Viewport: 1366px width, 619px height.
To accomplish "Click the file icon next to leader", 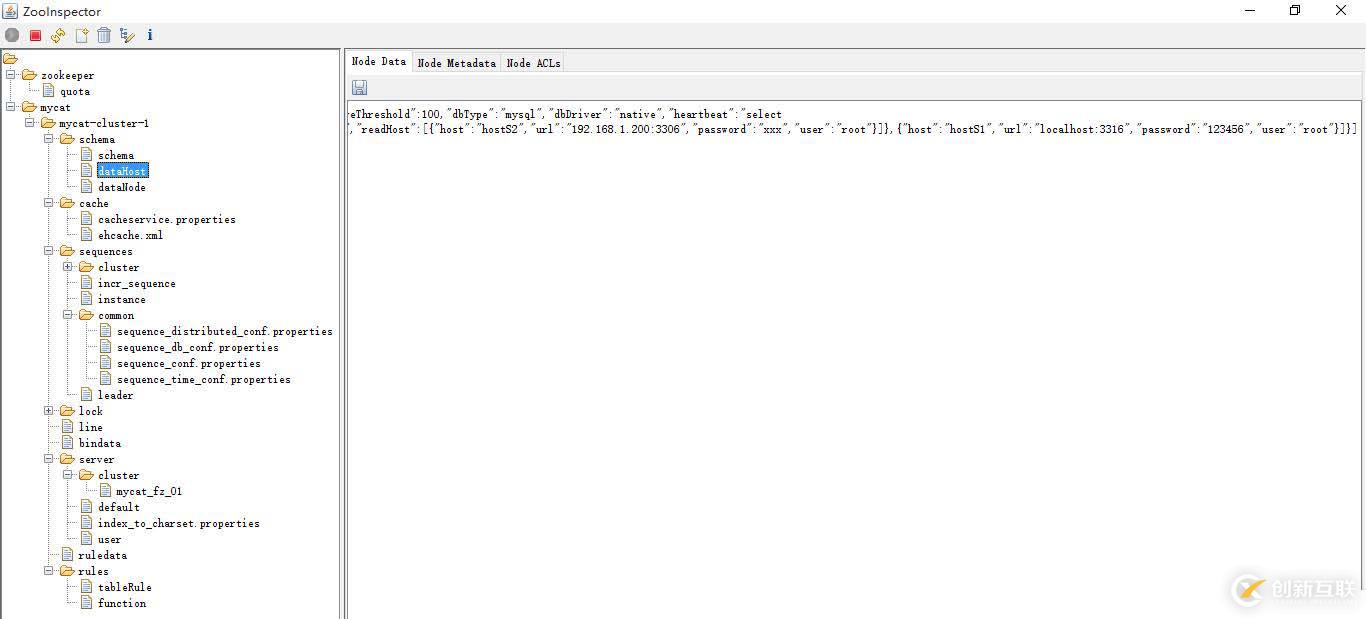I will [87, 395].
